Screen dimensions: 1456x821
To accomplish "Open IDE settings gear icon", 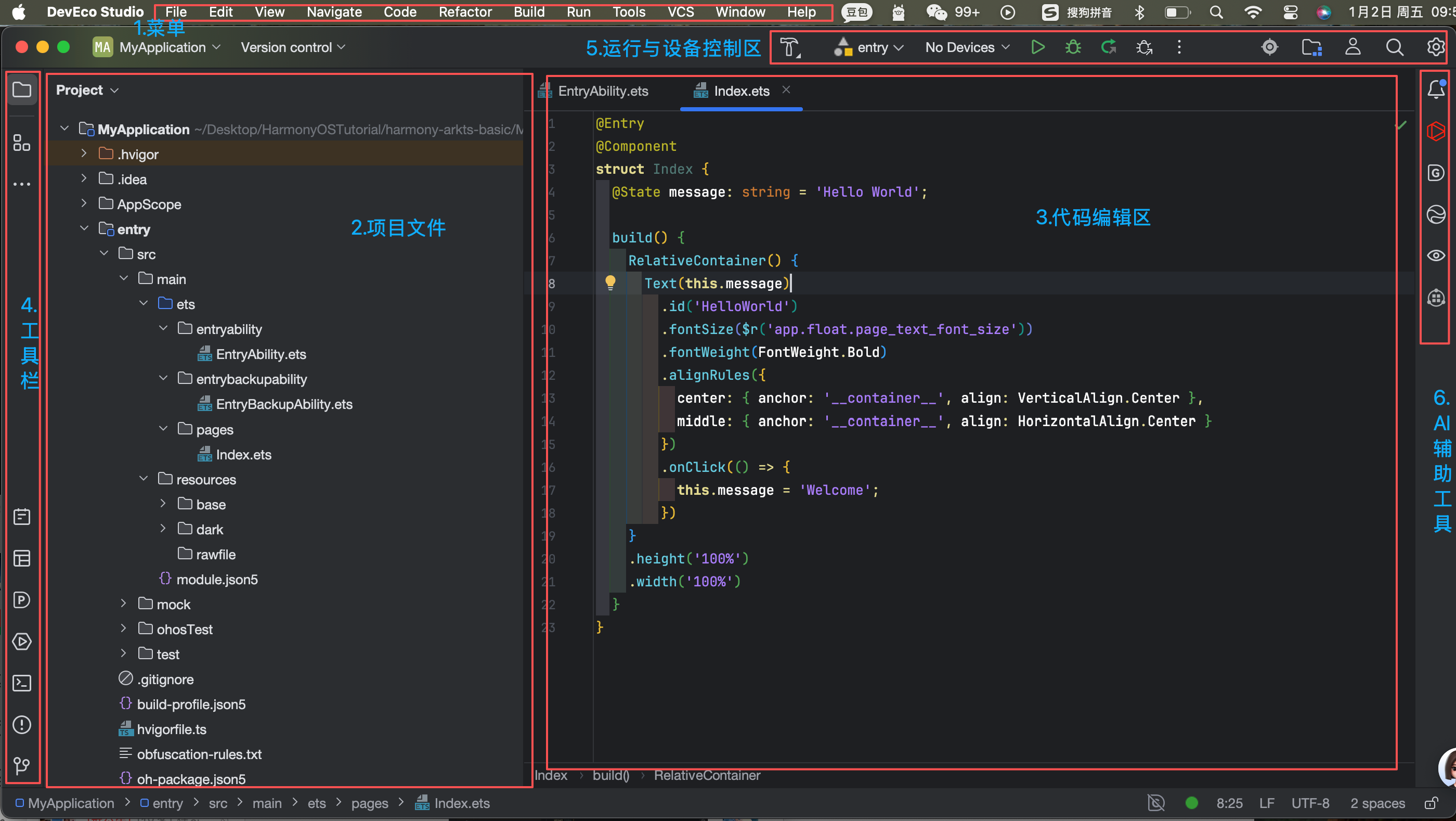I will [1436, 47].
